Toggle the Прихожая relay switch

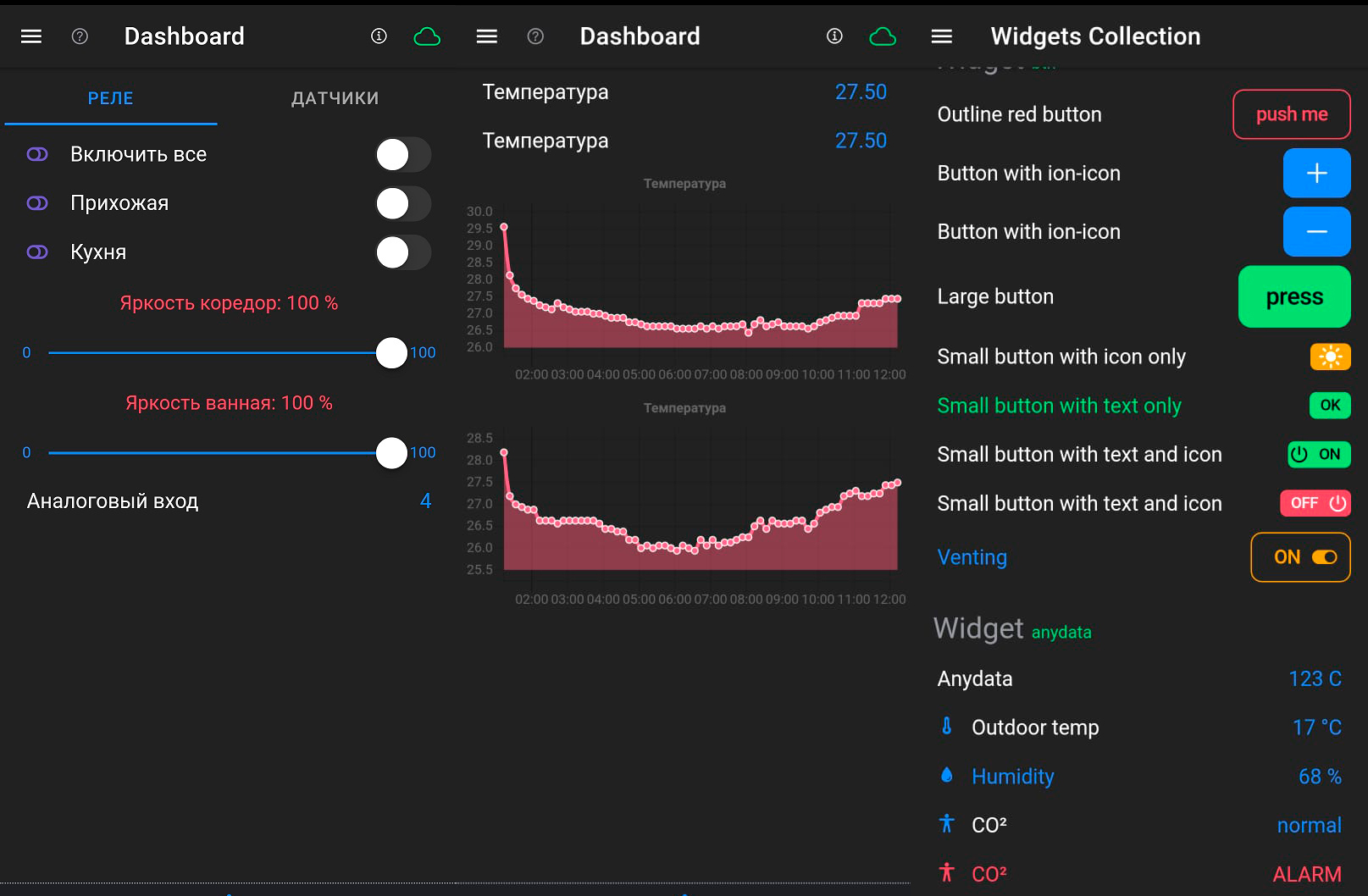tap(403, 204)
